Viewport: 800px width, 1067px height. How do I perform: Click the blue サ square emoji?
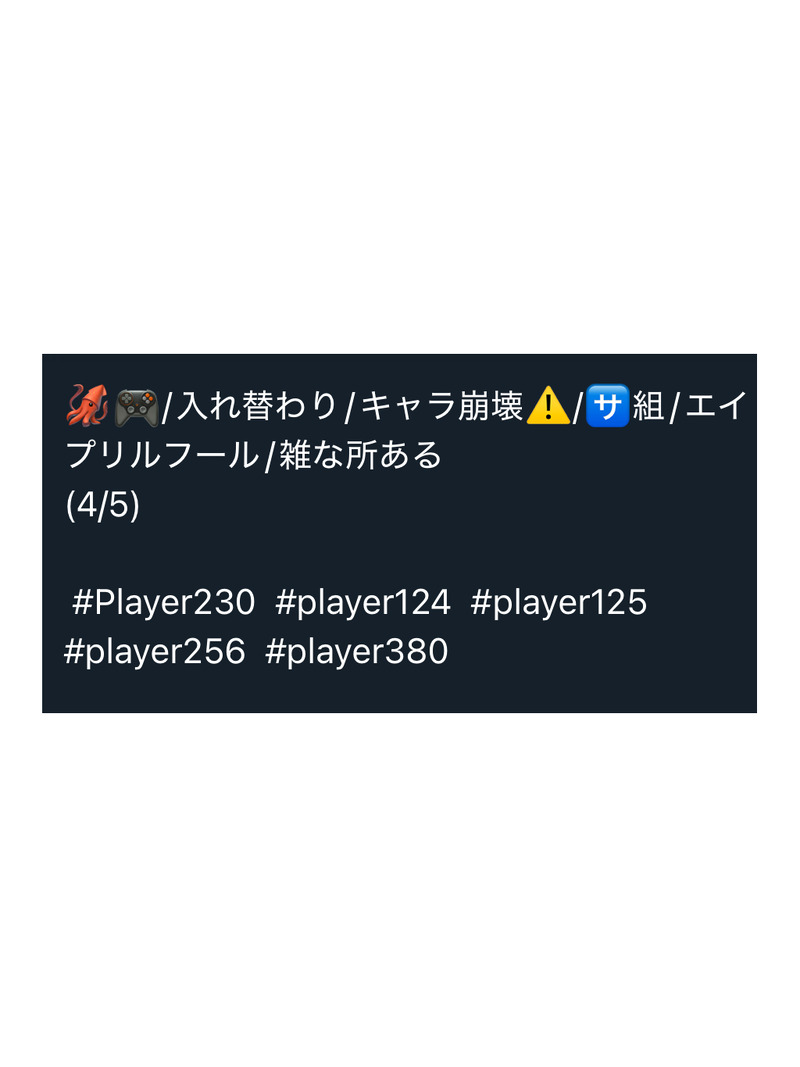pos(607,406)
